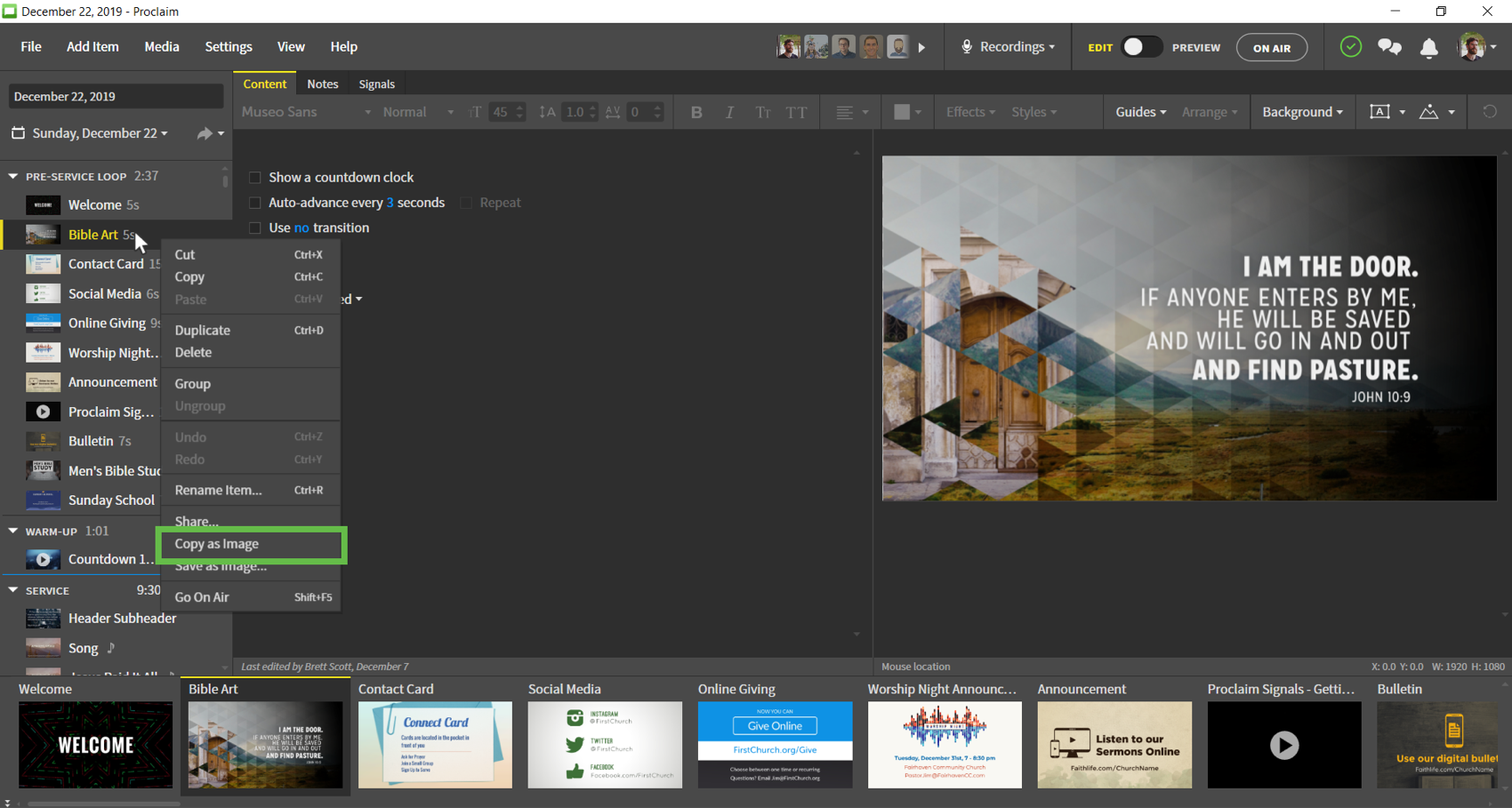Click the reset circular arrow icon
Image resolution: width=1512 pixels, height=808 pixels.
point(1490,112)
